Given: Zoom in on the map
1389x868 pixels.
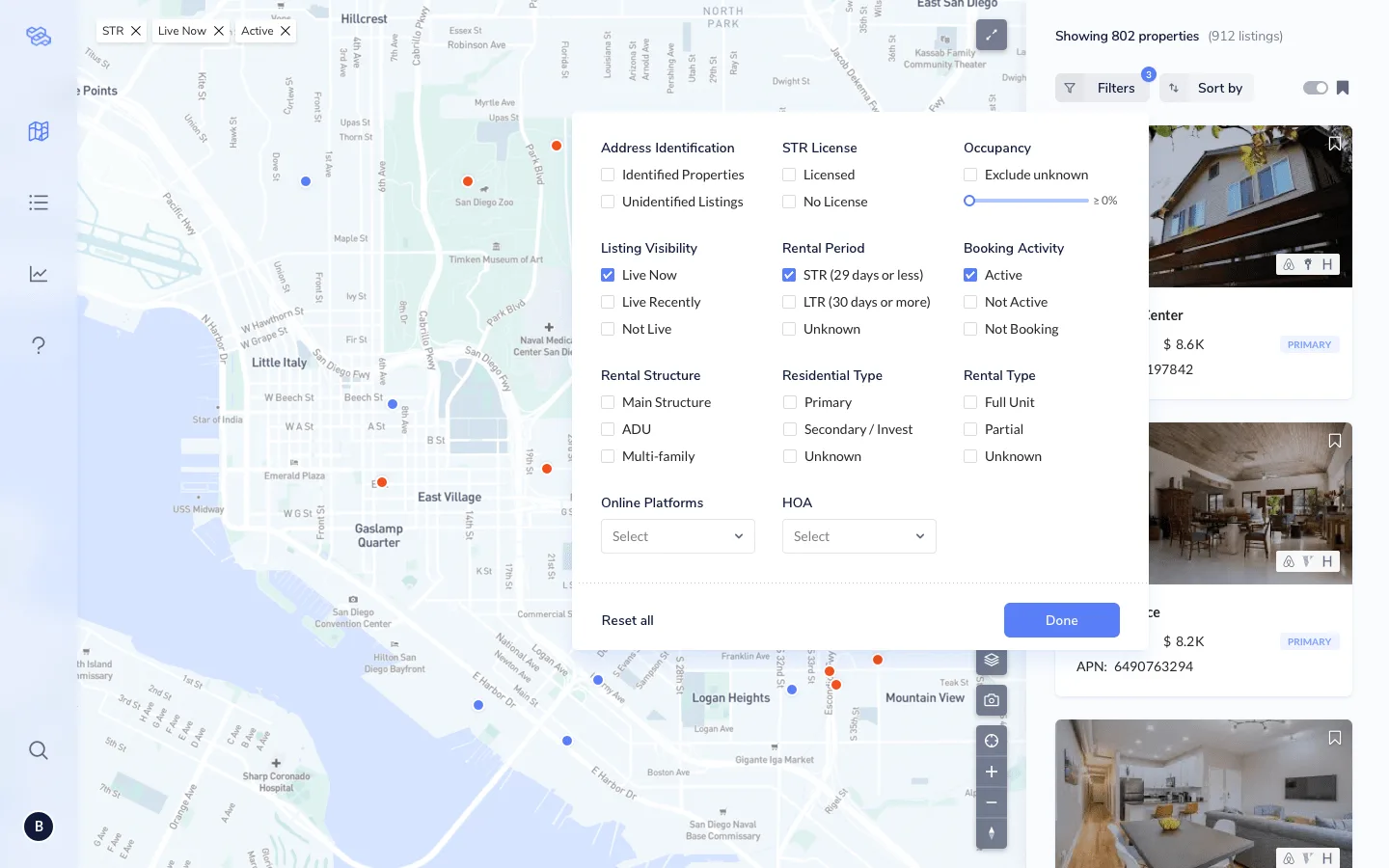Looking at the screenshot, I should click(991, 772).
